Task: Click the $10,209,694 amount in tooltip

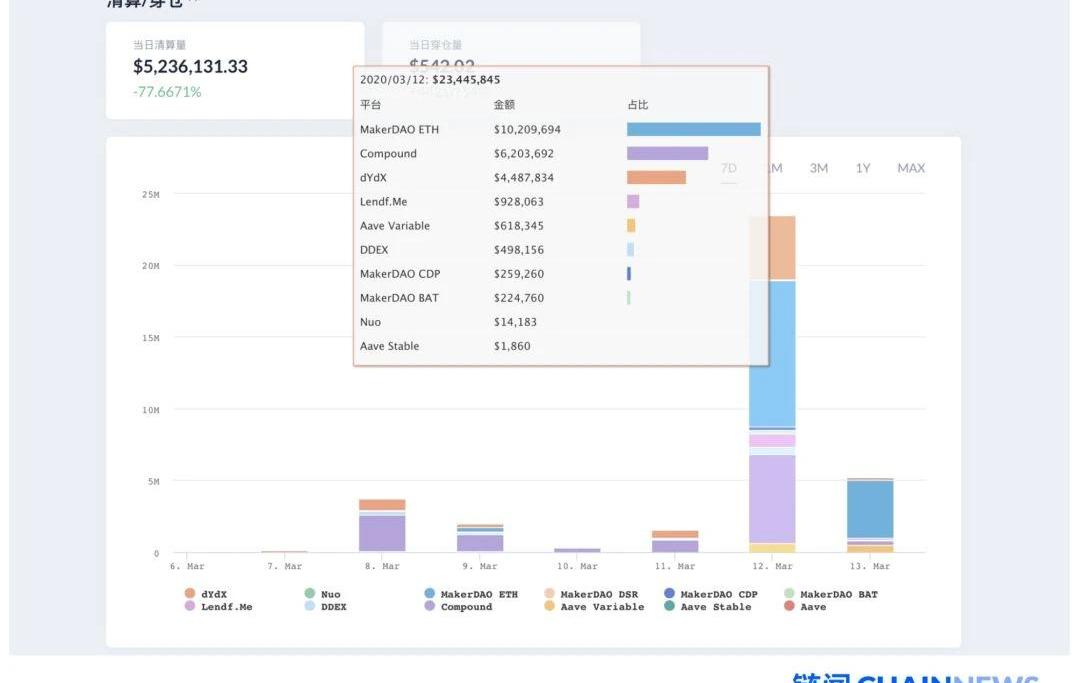Action: click(527, 129)
